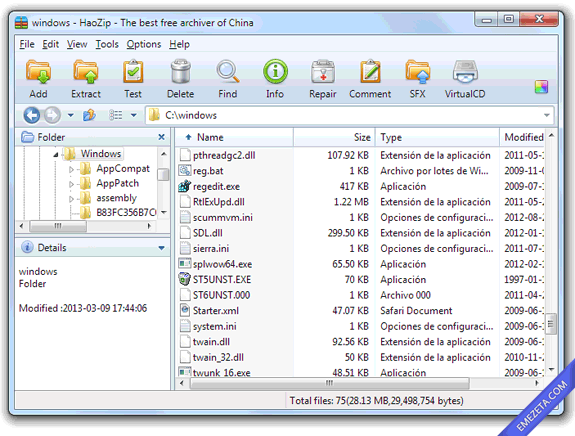The width and height of the screenshot is (575, 436).
Task: Click the reg.bat file icon
Action: pos(185,171)
